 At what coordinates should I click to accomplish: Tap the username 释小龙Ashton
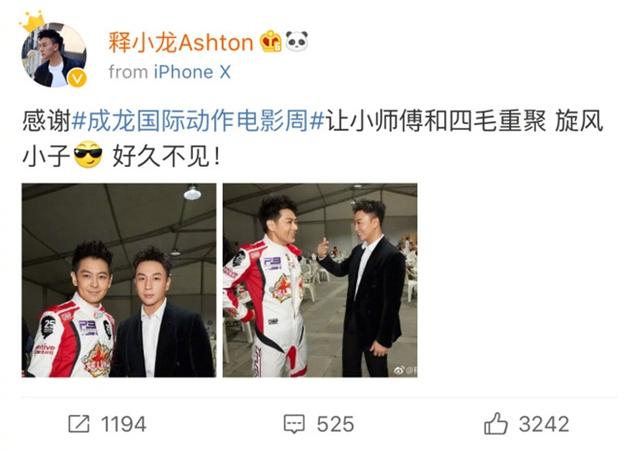181,42
